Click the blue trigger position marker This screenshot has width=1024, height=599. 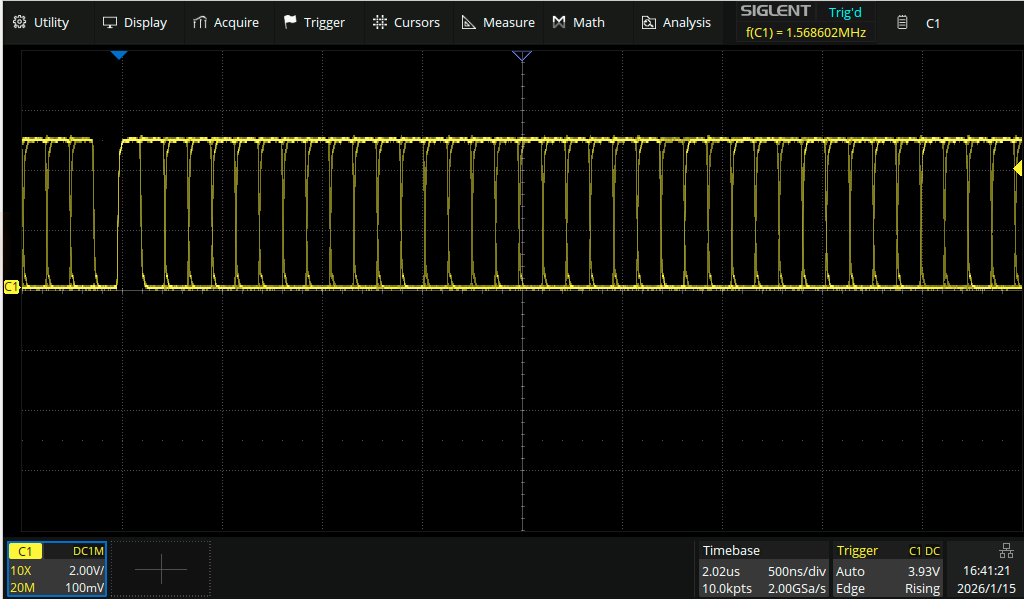[x=119, y=55]
